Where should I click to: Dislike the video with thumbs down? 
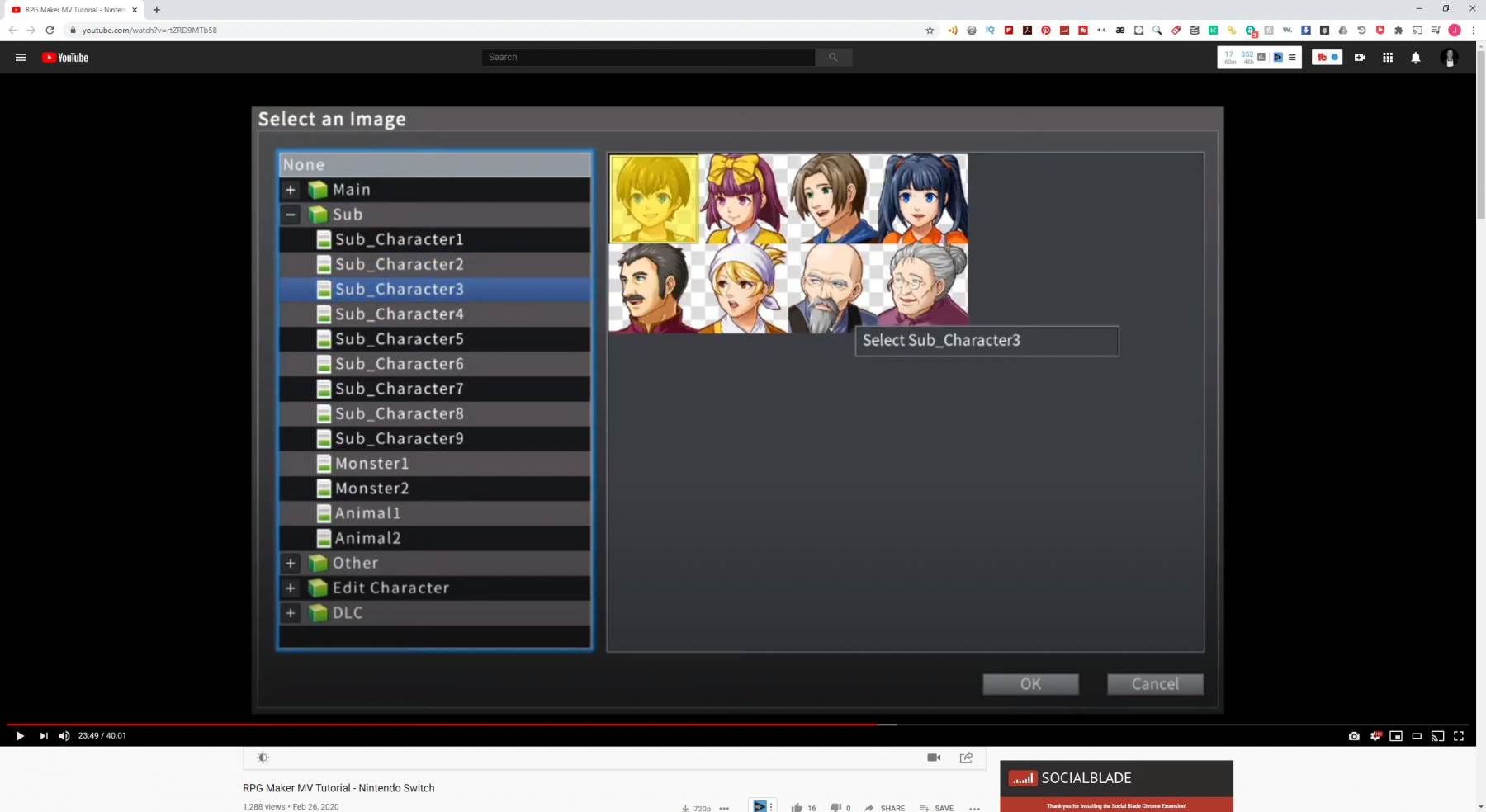click(x=835, y=808)
